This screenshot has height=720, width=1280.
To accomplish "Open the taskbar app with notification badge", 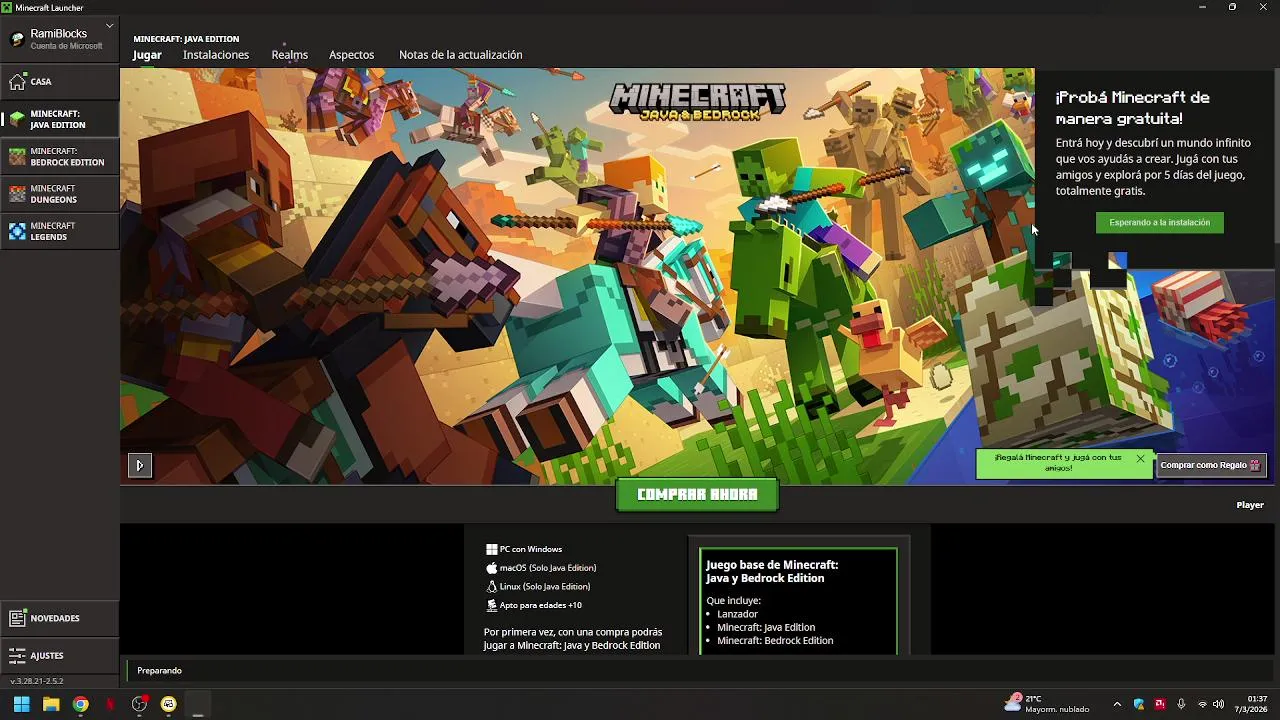I will [x=140, y=704].
